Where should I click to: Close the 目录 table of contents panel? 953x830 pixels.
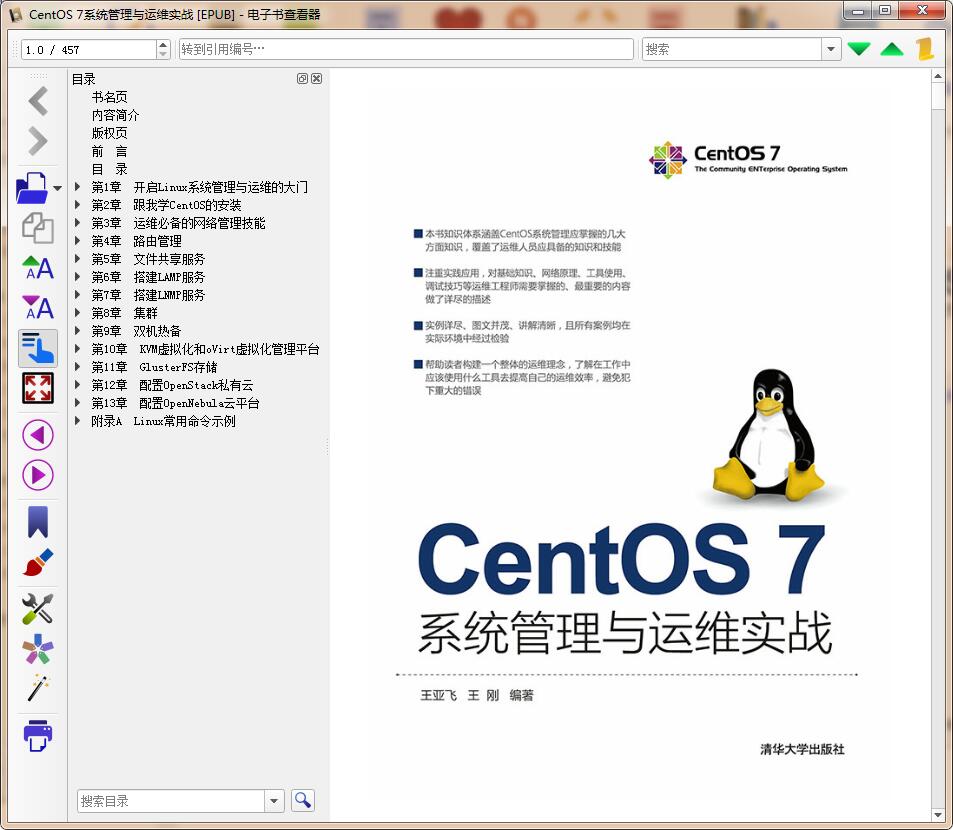click(x=317, y=78)
